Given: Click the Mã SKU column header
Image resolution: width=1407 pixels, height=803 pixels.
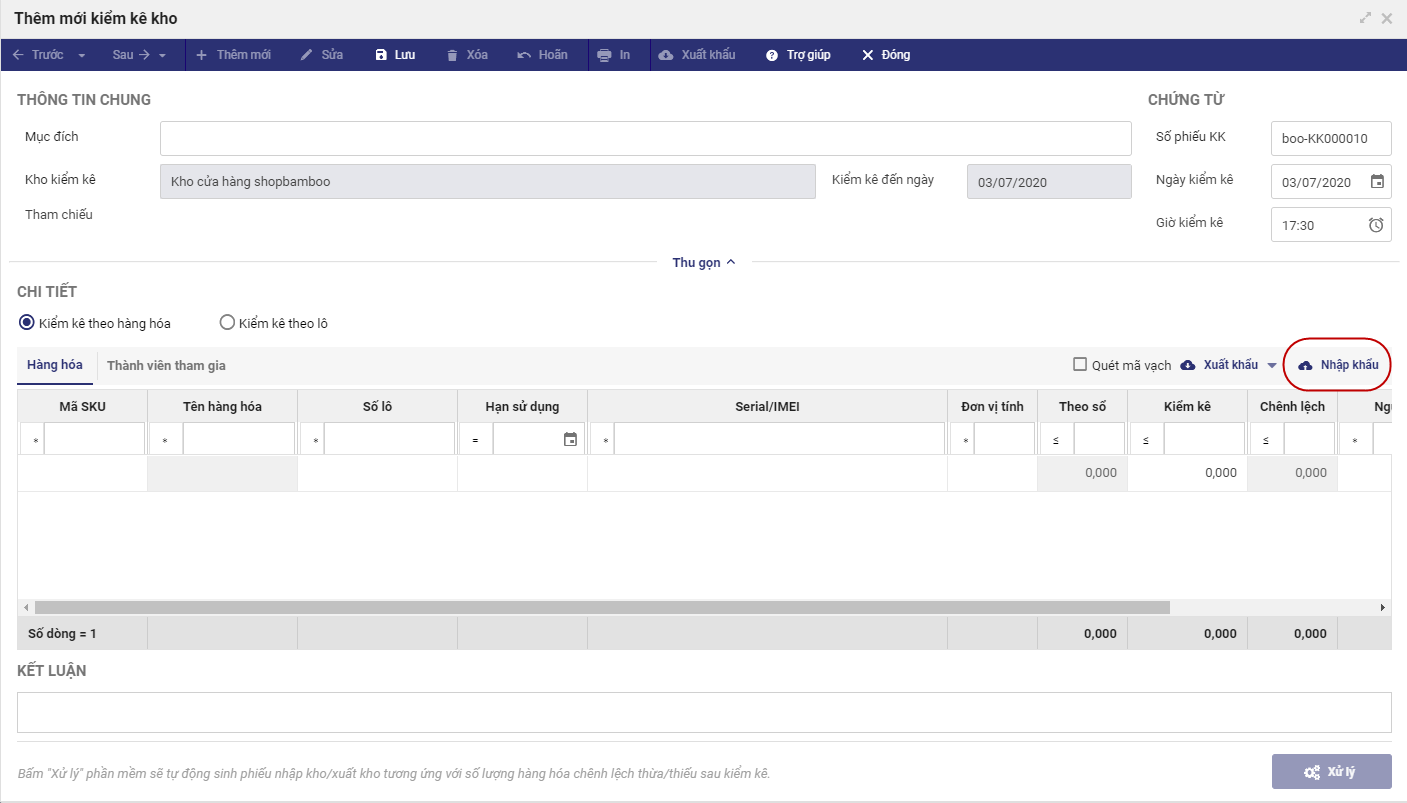Looking at the screenshot, I should 82,406.
